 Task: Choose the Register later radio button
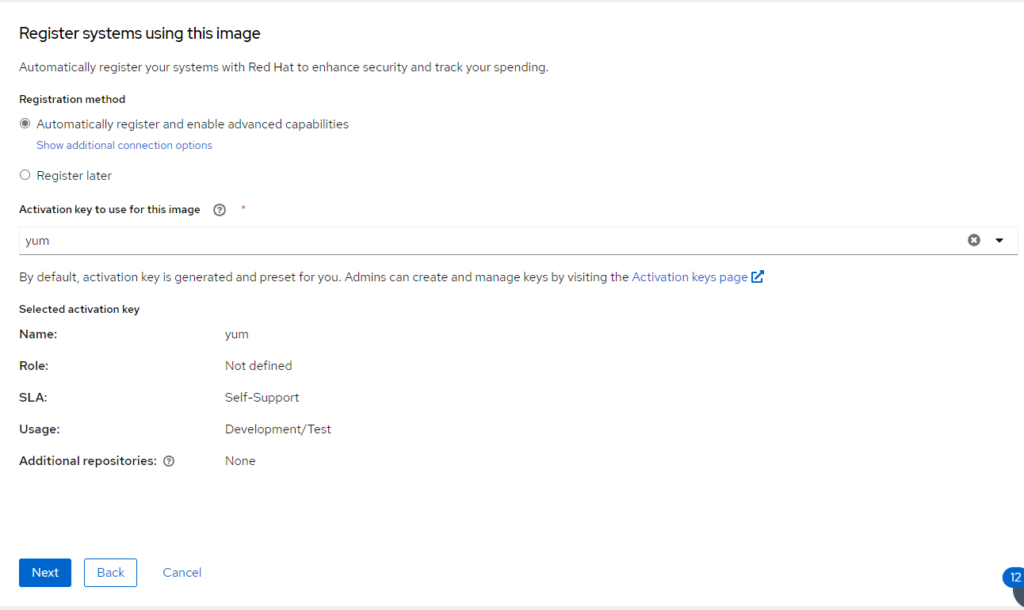[x=25, y=175]
